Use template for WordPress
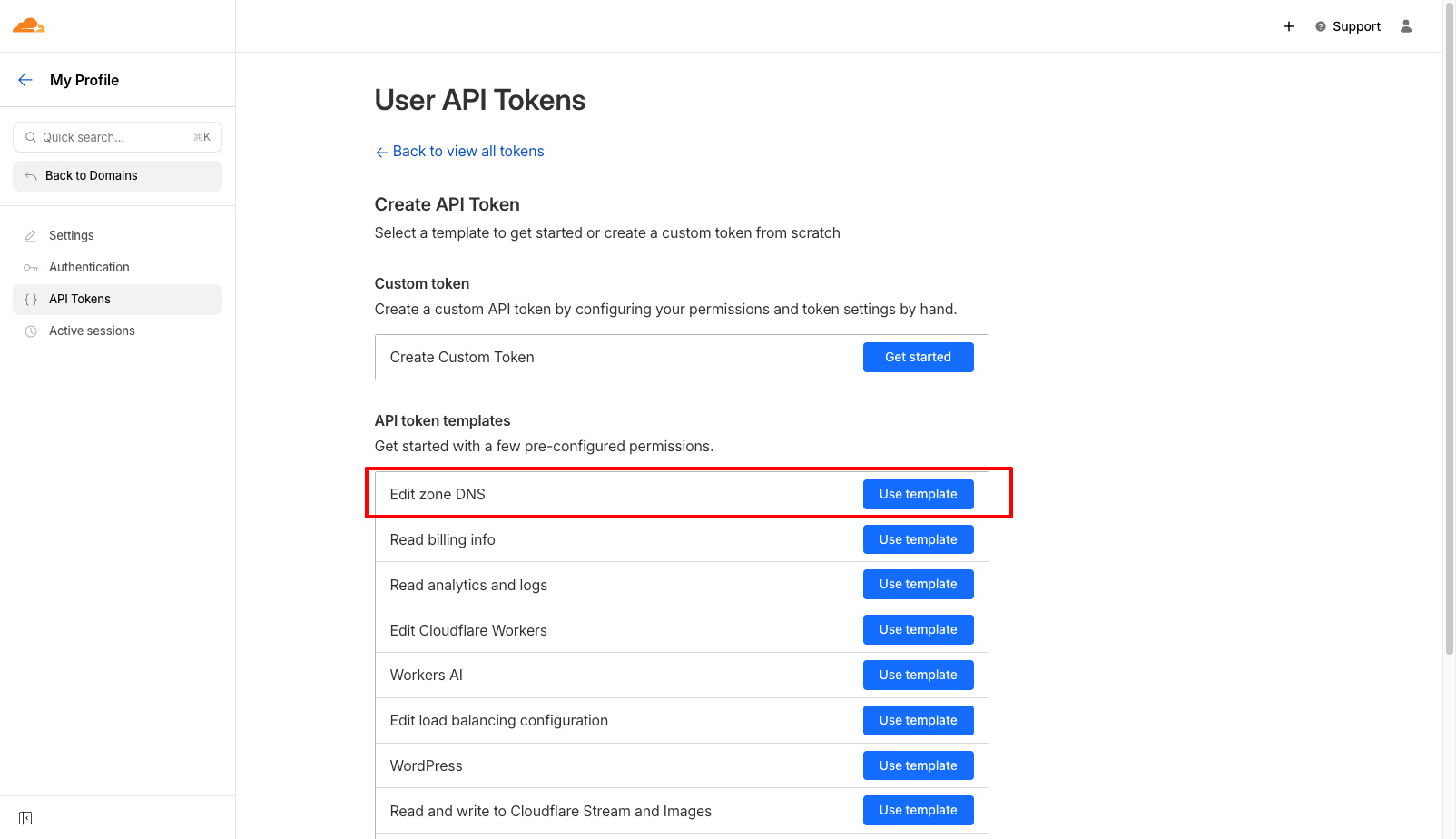This screenshot has width=1456, height=839. coord(918,765)
